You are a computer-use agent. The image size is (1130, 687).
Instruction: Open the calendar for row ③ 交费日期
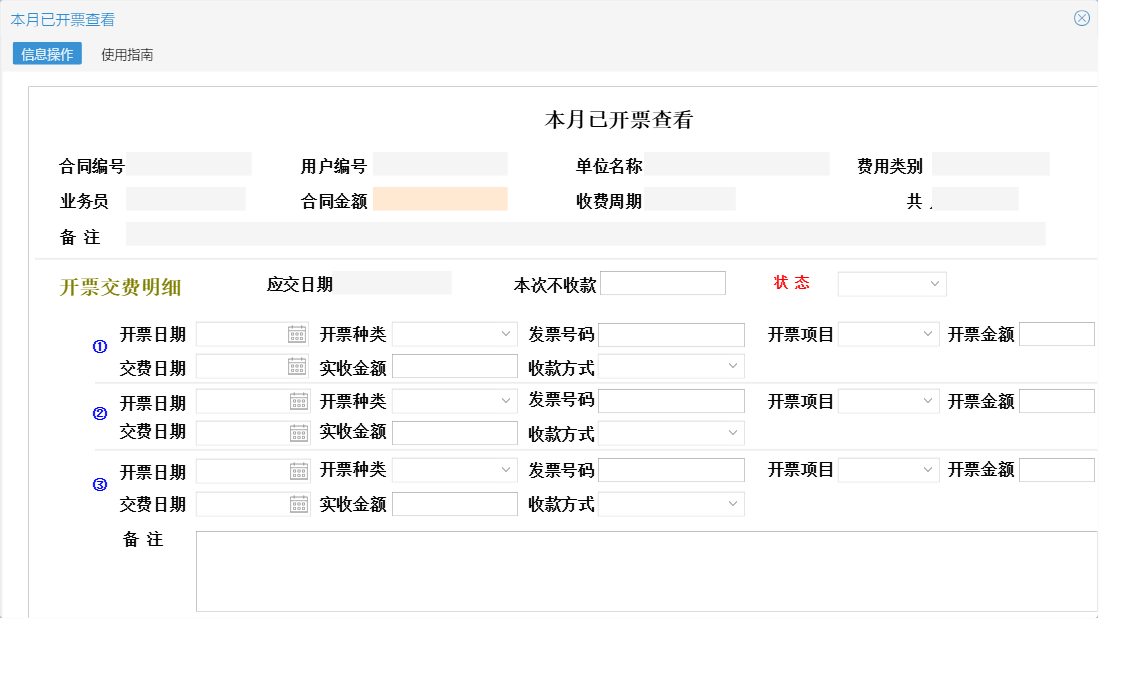298,503
